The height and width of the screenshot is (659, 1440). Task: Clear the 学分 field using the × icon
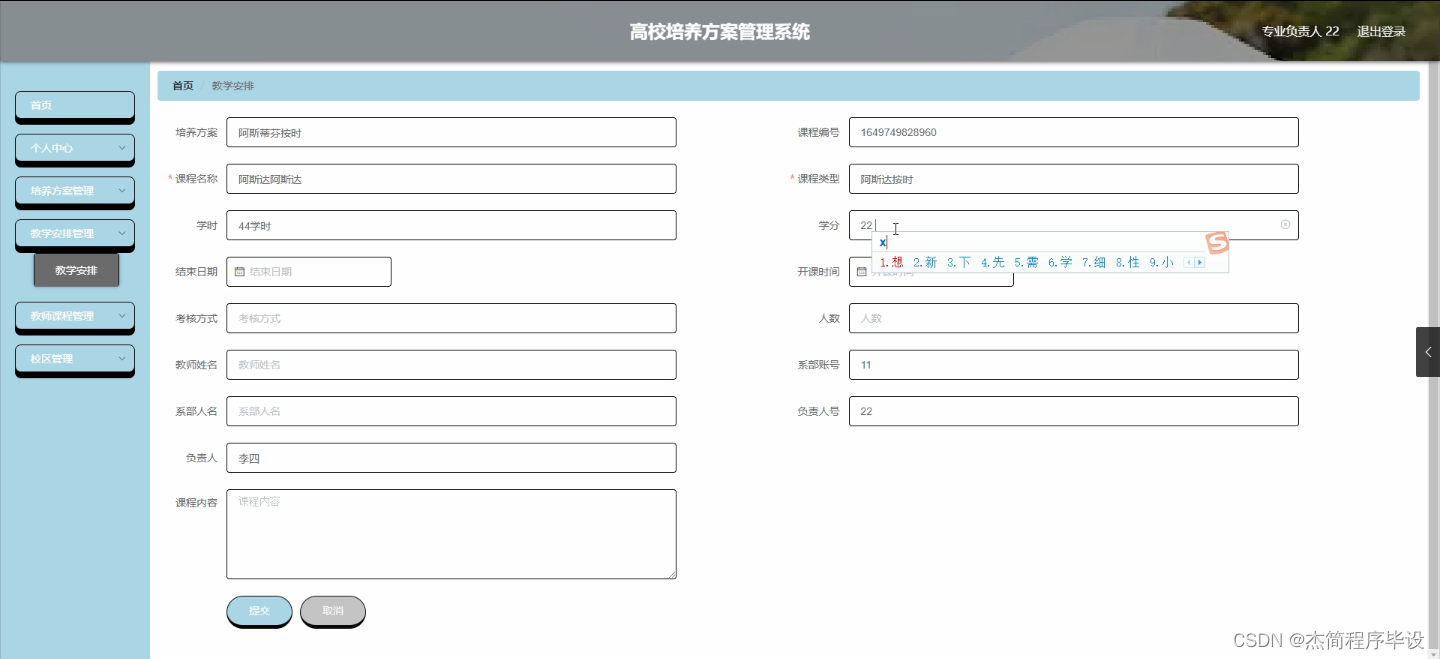1285,225
